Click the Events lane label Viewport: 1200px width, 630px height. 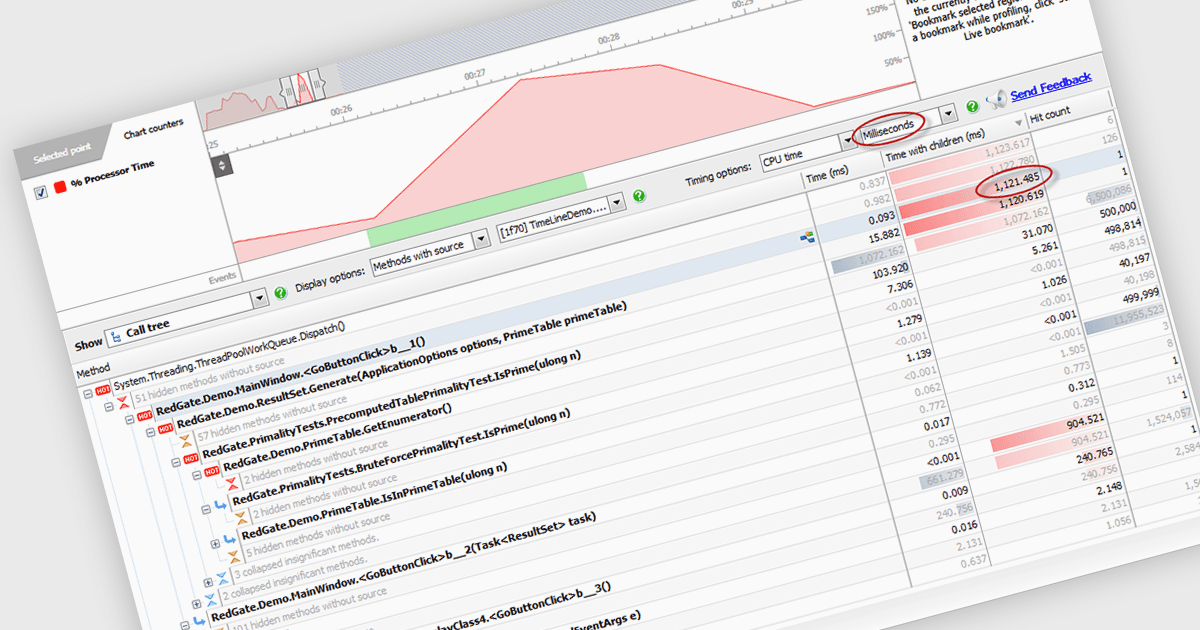(221, 276)
